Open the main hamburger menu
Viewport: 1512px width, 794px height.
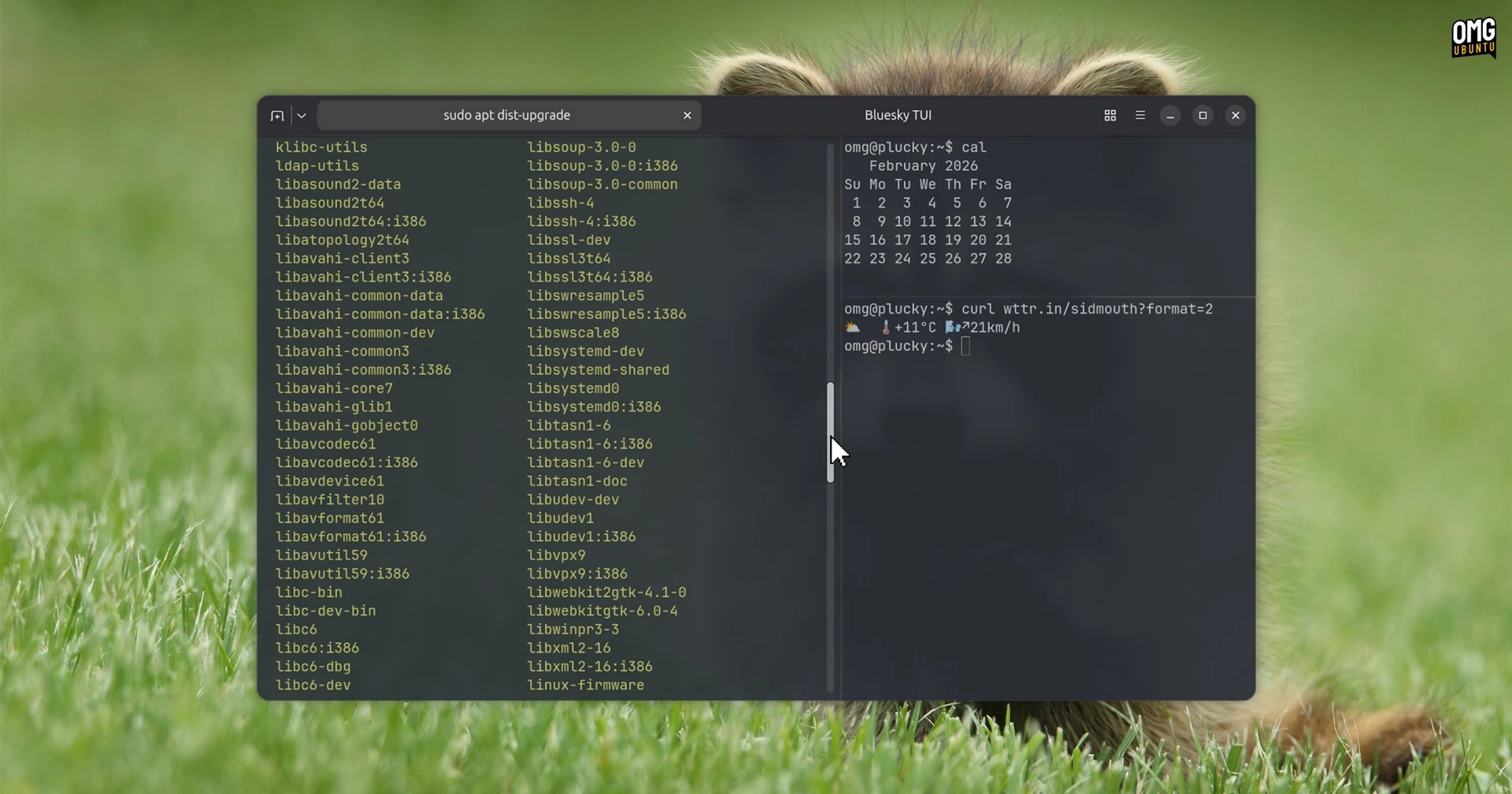pyautogui.click(x=1140, y=115)
